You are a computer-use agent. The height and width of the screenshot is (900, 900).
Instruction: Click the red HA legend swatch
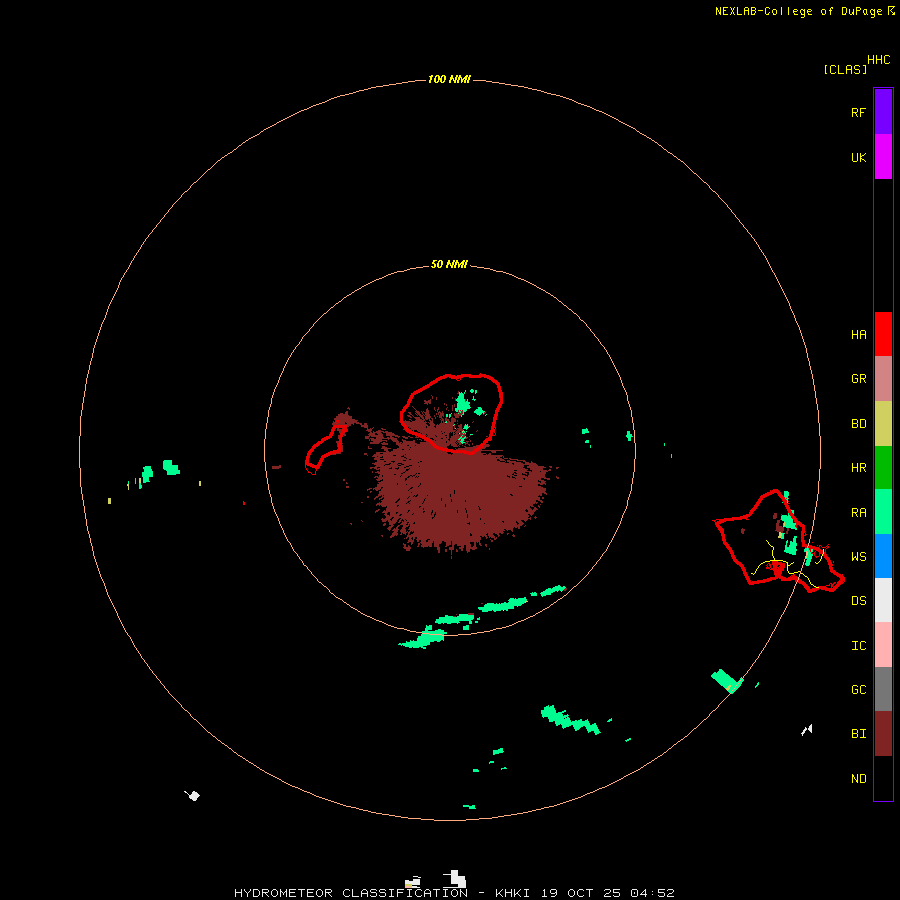pyautogui.click(x=883, y=334)
